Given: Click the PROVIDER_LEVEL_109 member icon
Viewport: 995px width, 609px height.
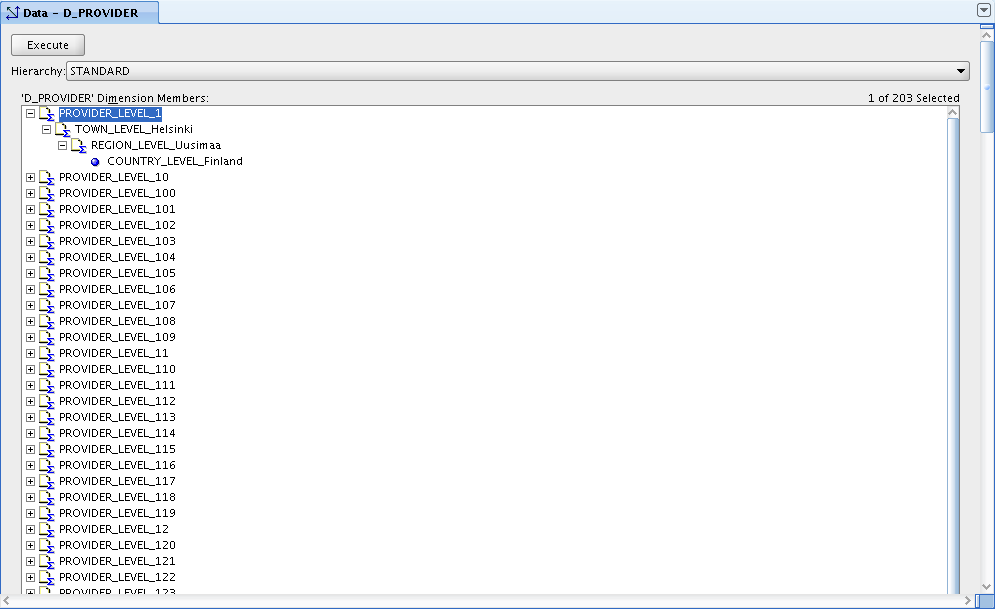Looking at the screenshot, I should click(x=47, y=337).
